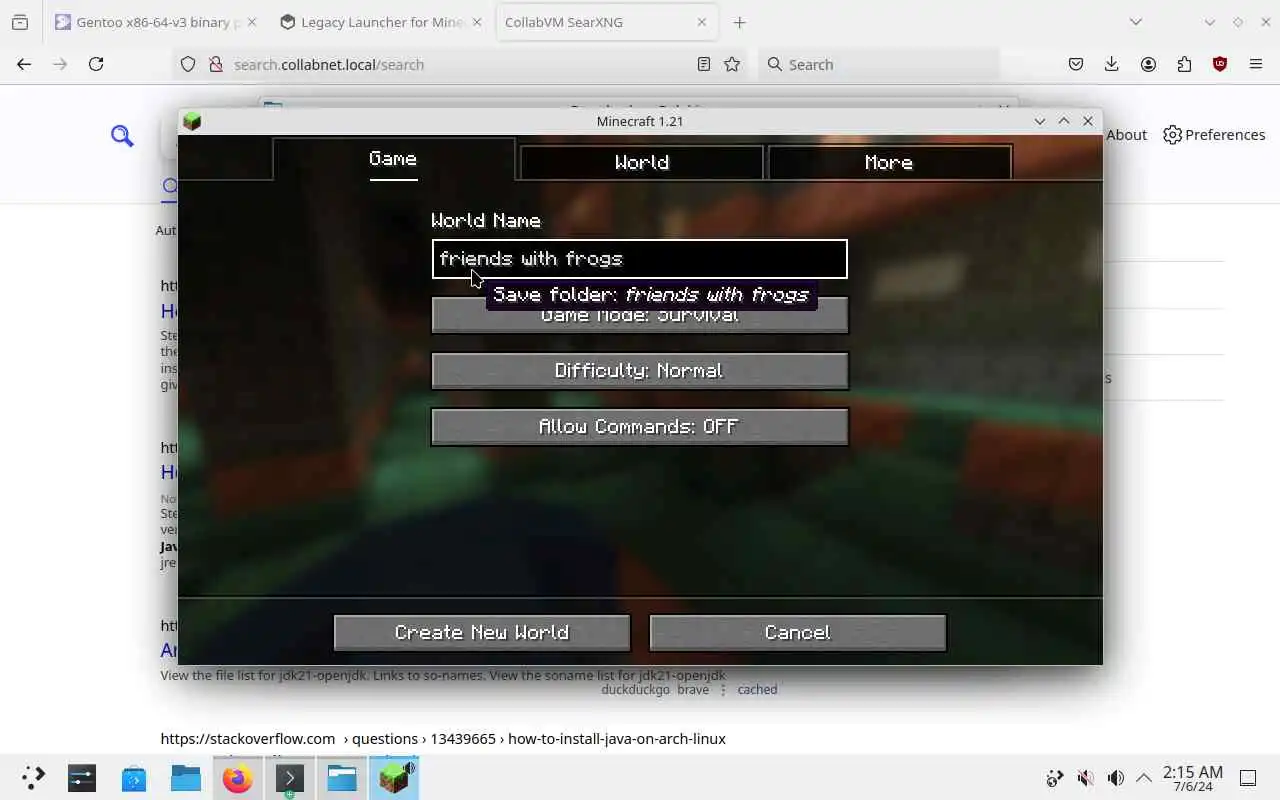Cancel world creation in Minecraft
1280x800 pixels.
click(798, 633)
